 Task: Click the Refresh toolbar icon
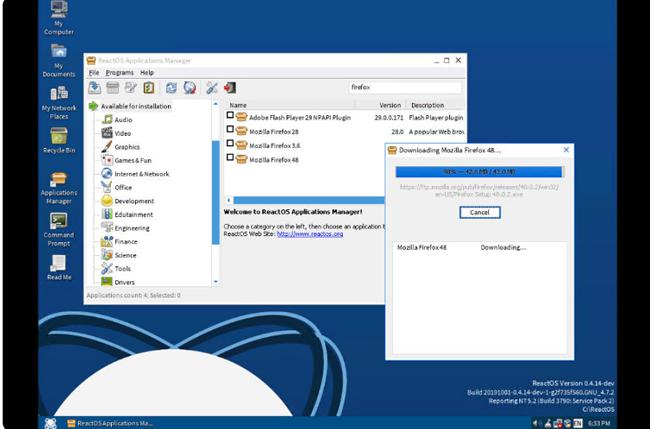[x=171, y=88]
